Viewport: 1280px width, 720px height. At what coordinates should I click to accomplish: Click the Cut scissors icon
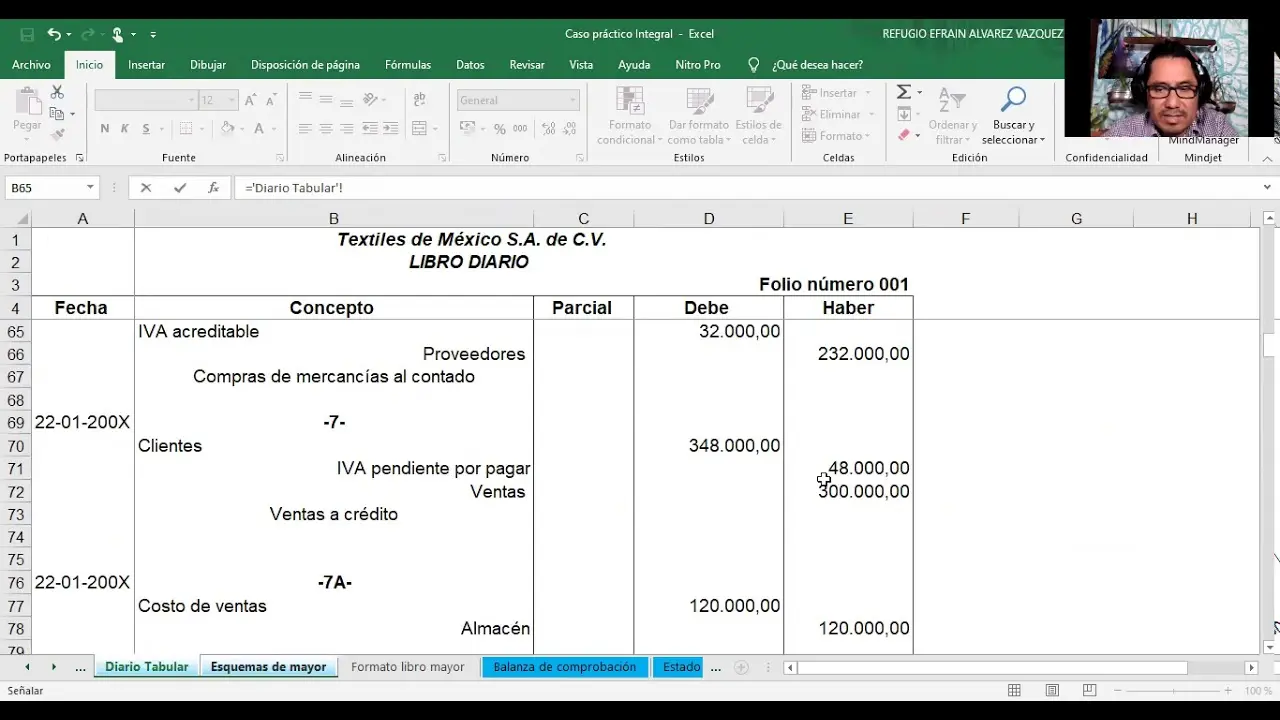[57, 92]
